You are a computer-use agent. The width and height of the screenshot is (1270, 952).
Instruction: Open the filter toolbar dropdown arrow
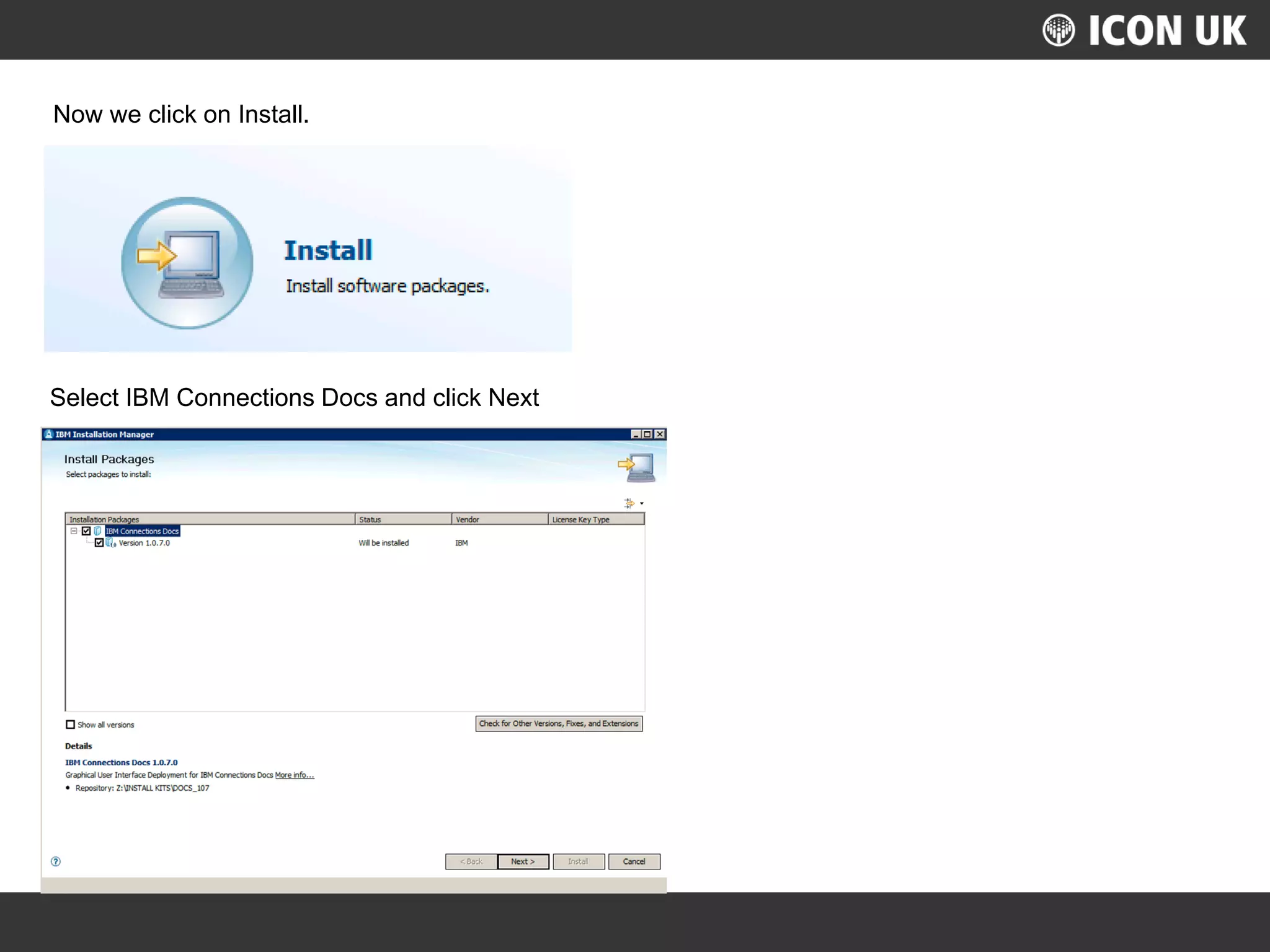tap(642, 504)
